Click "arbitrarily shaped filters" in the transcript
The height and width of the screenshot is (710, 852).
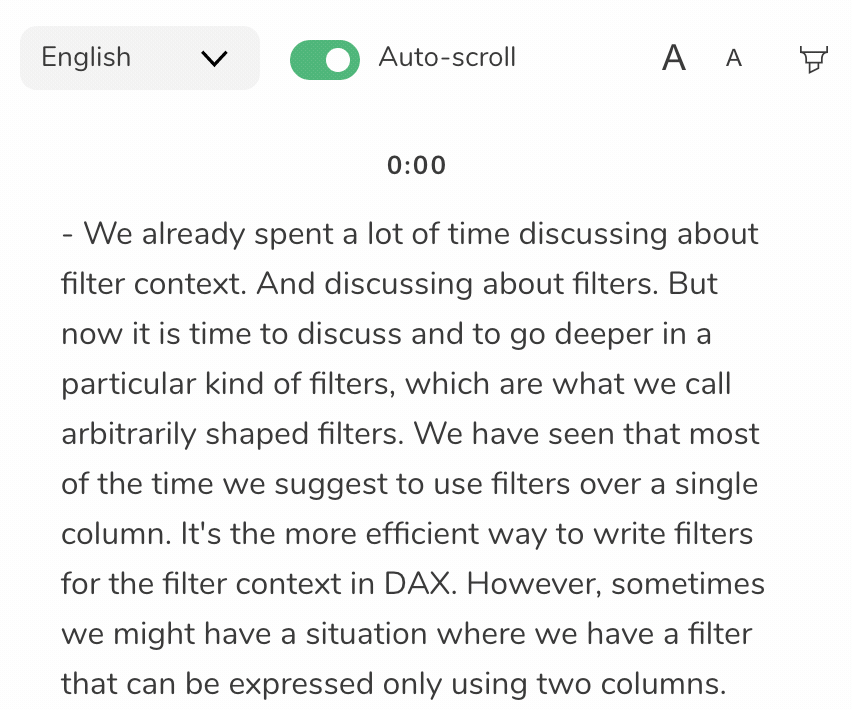pos(233,434)
